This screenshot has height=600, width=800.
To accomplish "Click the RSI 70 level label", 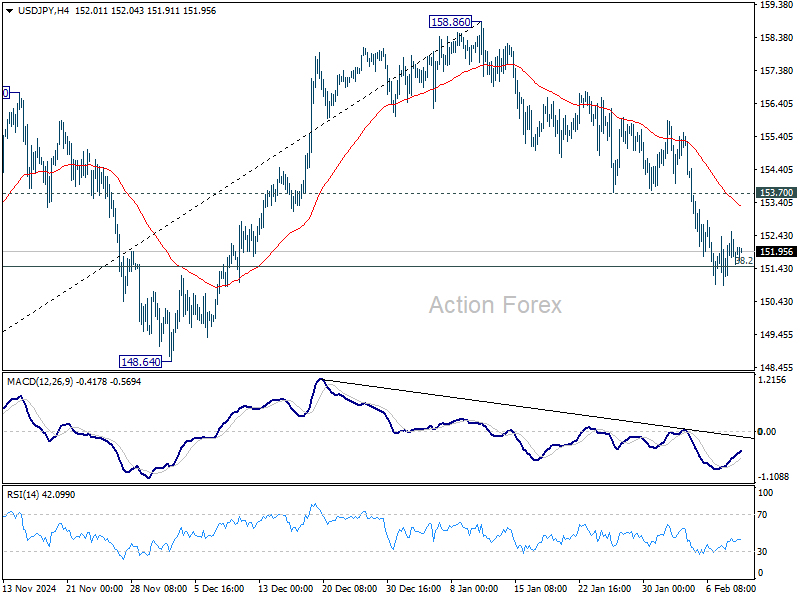I will click(762, 515).
